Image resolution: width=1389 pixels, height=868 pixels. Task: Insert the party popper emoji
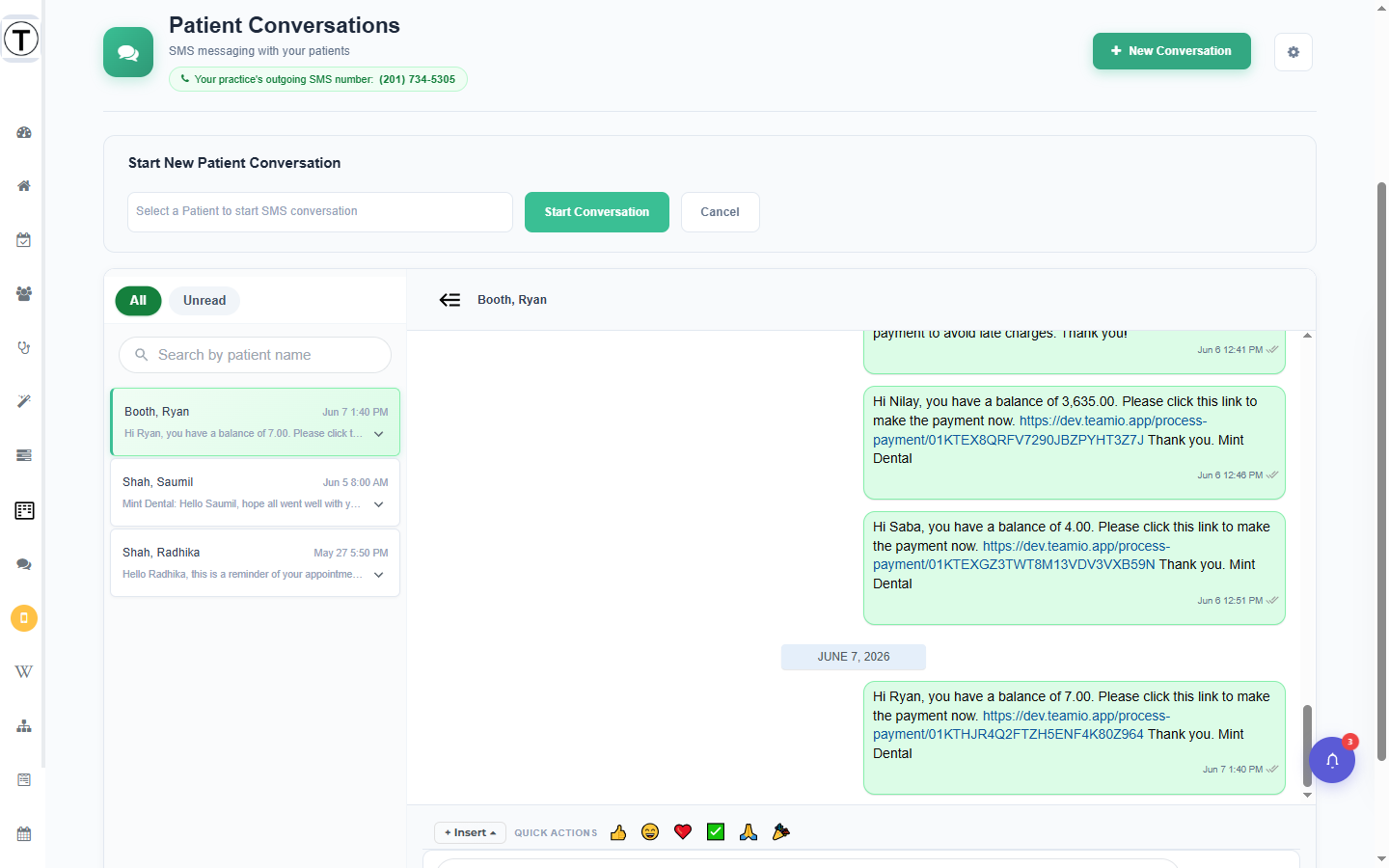(x=781, y=832)
